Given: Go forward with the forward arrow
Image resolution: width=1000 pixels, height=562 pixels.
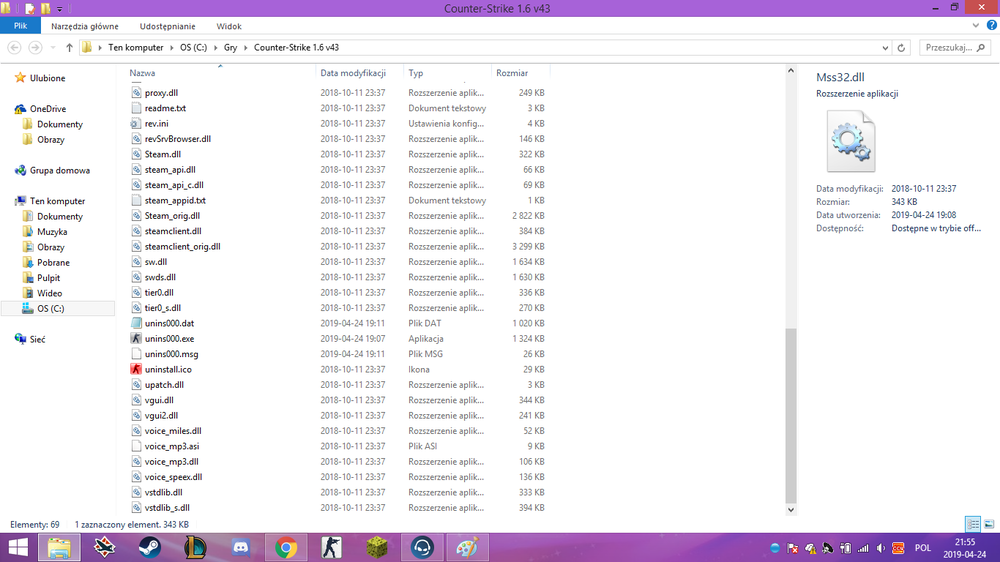Looking at the screenshot, I should (35, 47).
